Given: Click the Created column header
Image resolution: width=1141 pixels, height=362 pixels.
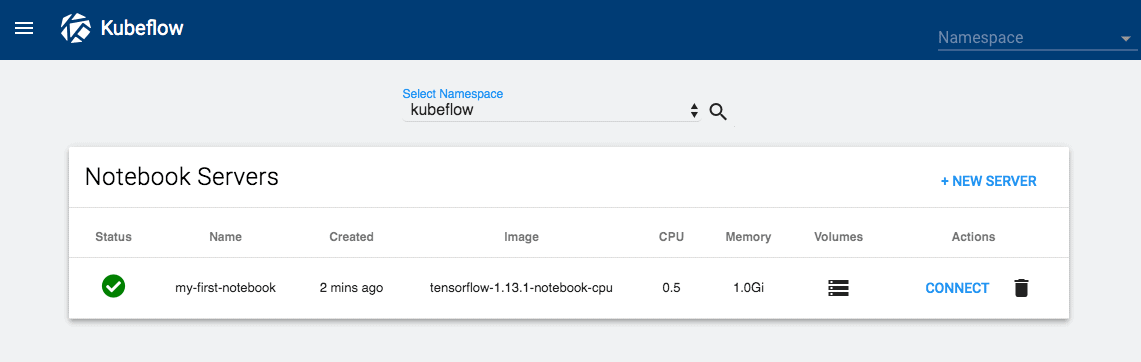Looking at the screenshot, I should coord(351,237).
